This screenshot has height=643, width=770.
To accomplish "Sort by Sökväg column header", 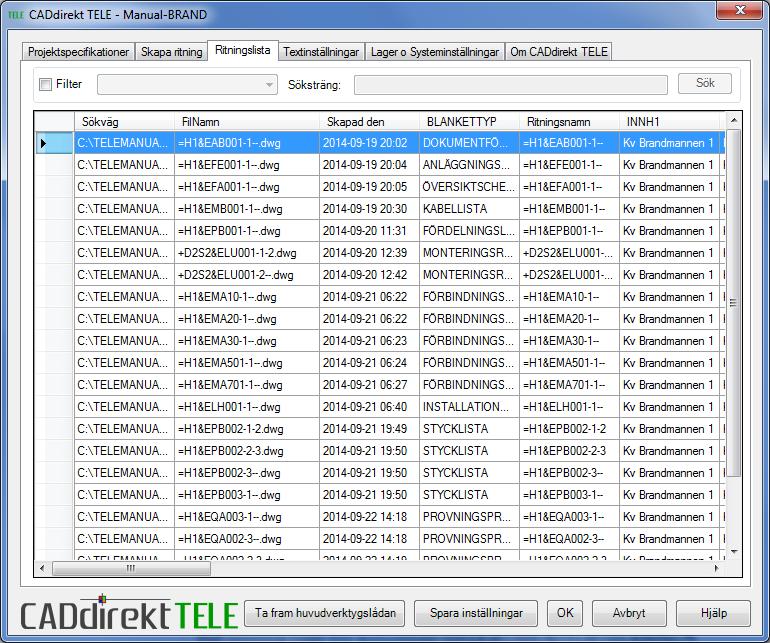I will tap(124, 121).
